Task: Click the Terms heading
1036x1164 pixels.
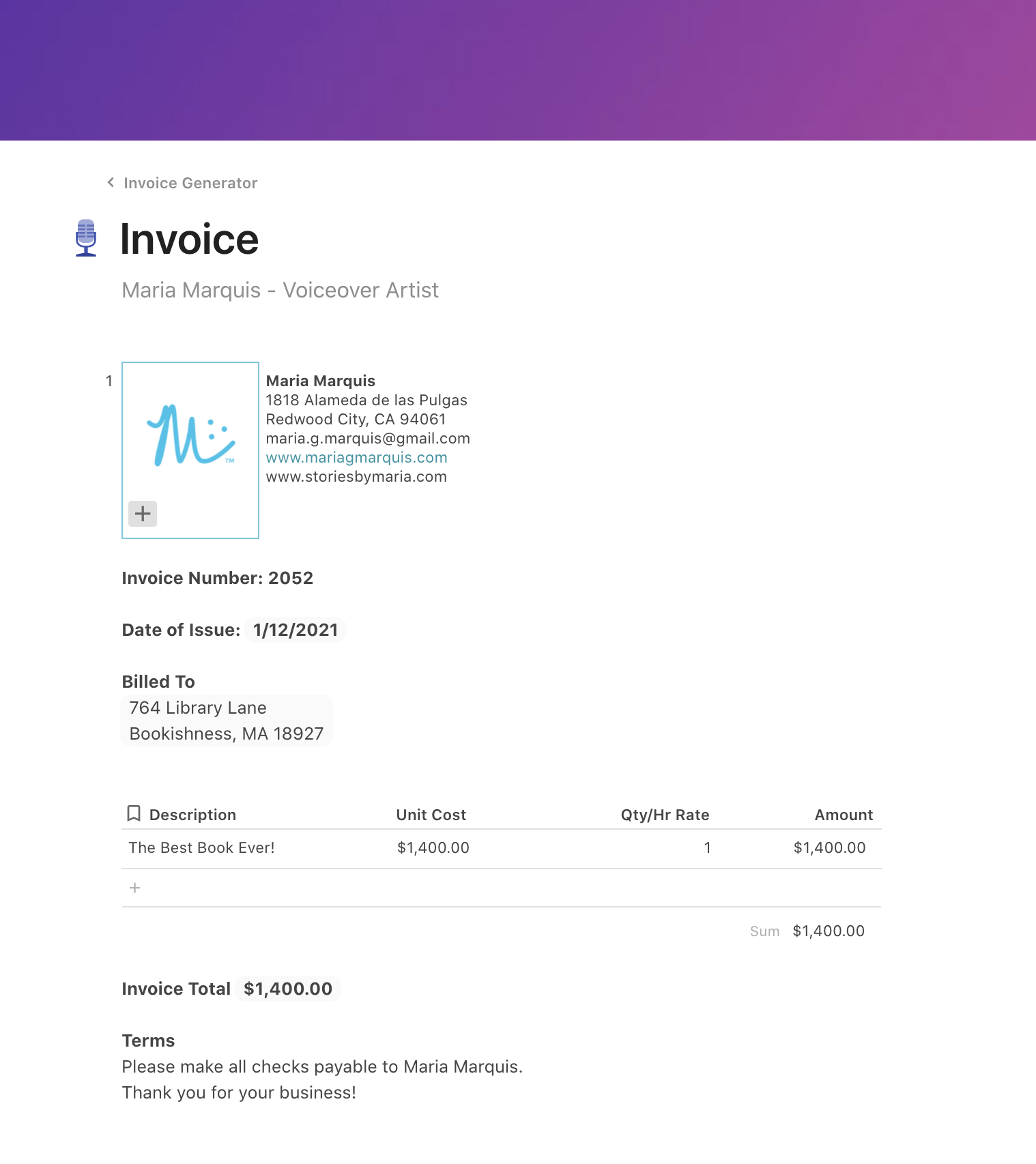Action: tap(148, 1041)
